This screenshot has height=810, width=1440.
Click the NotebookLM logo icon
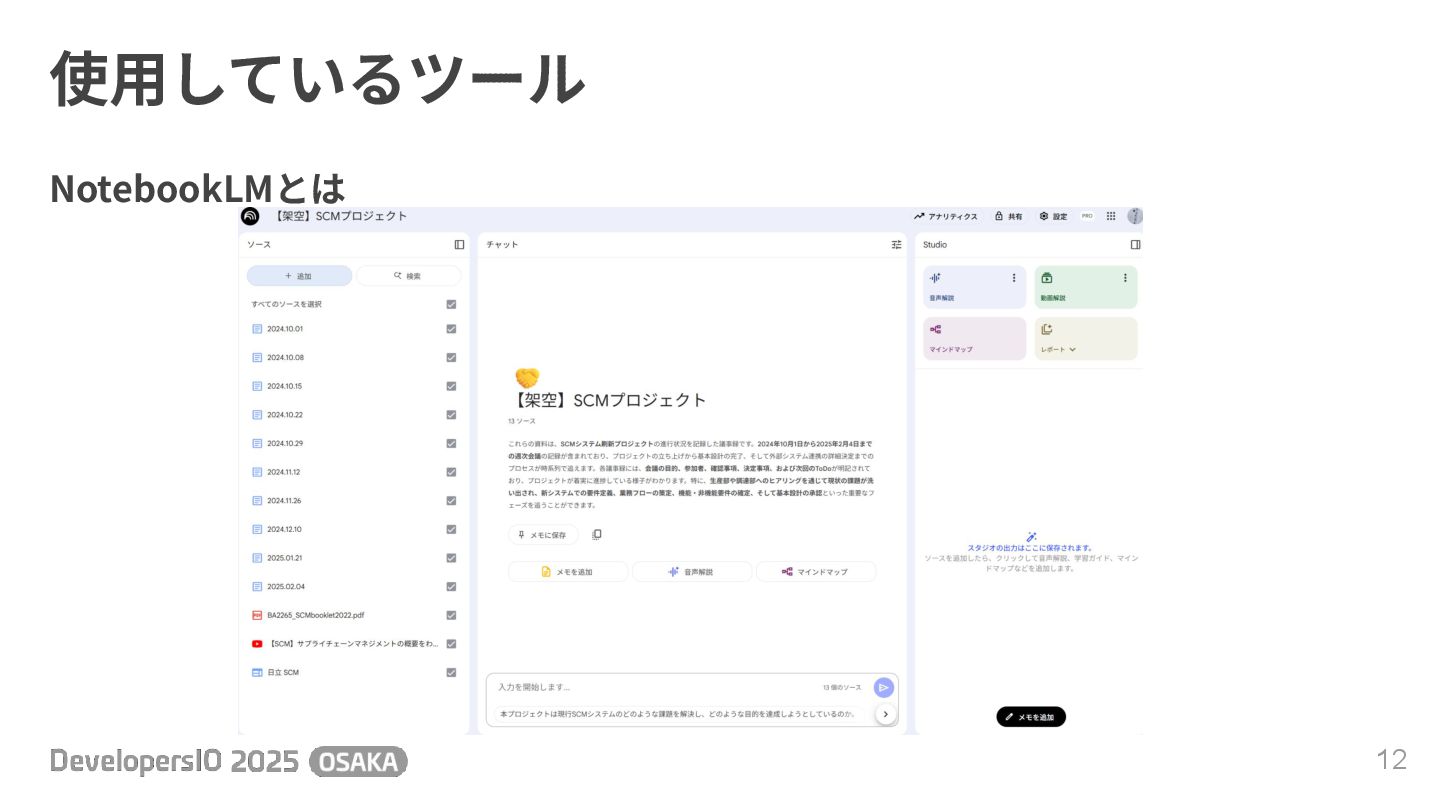(250, 216)
